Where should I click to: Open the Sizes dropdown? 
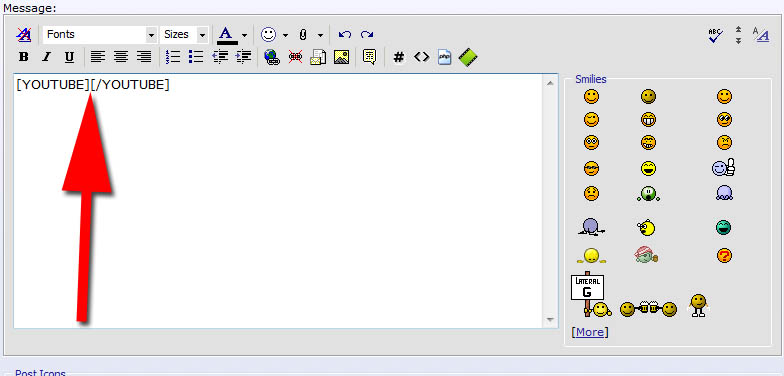(184, 34)
